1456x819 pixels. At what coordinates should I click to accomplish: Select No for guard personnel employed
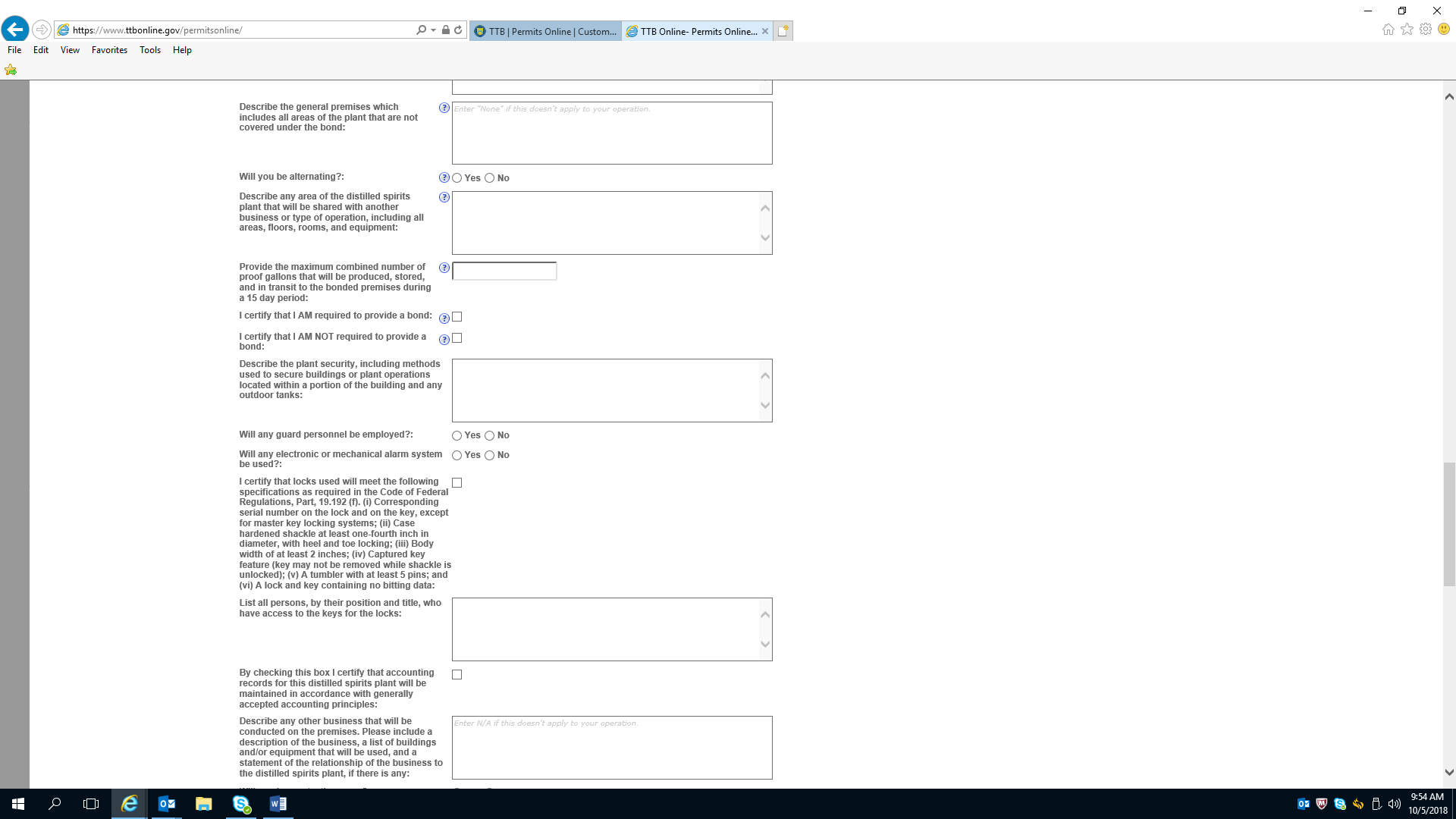pos(489,435)
